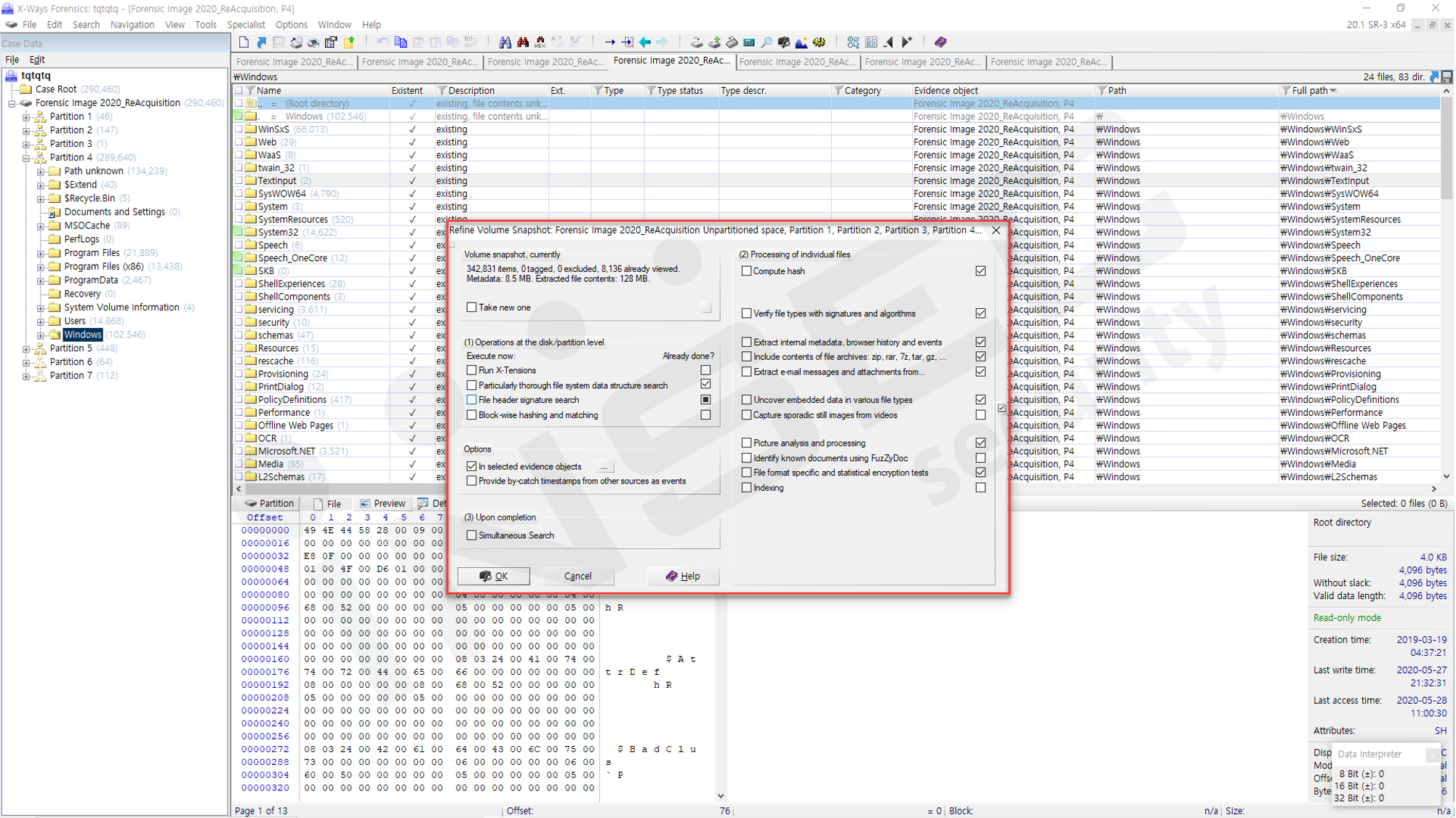The height and width of the screenshot is (818, 1456).
Task: Click the binoculars find text icon
Action: pos(505,42)
